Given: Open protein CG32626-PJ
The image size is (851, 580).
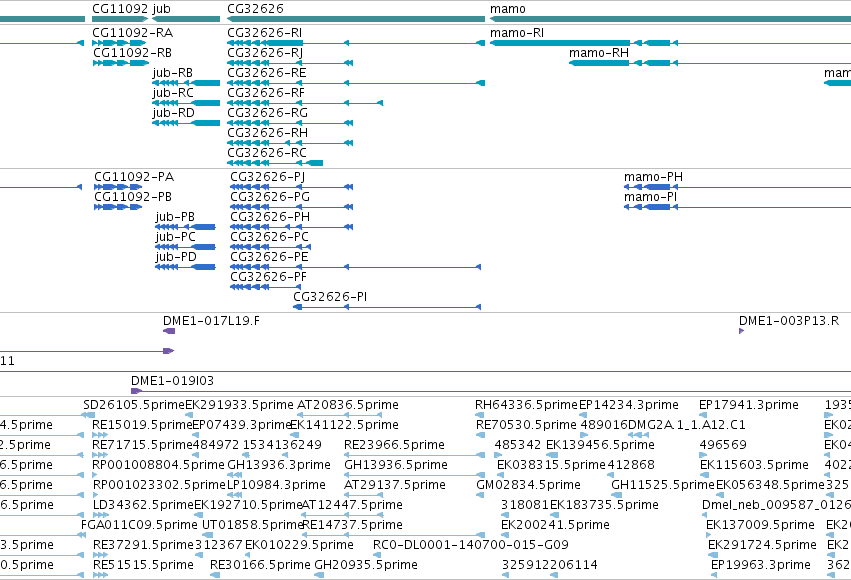Looking at the screenshot, I should [x=268, y=177].
